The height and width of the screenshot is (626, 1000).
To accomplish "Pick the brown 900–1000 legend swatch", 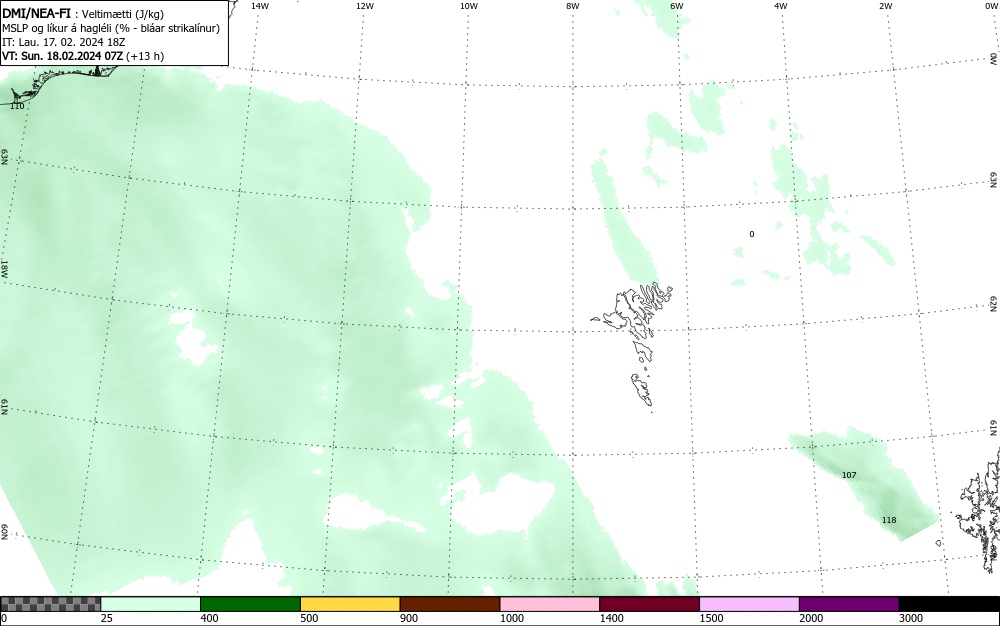I will pyautogui.click(x=450, y=604).
